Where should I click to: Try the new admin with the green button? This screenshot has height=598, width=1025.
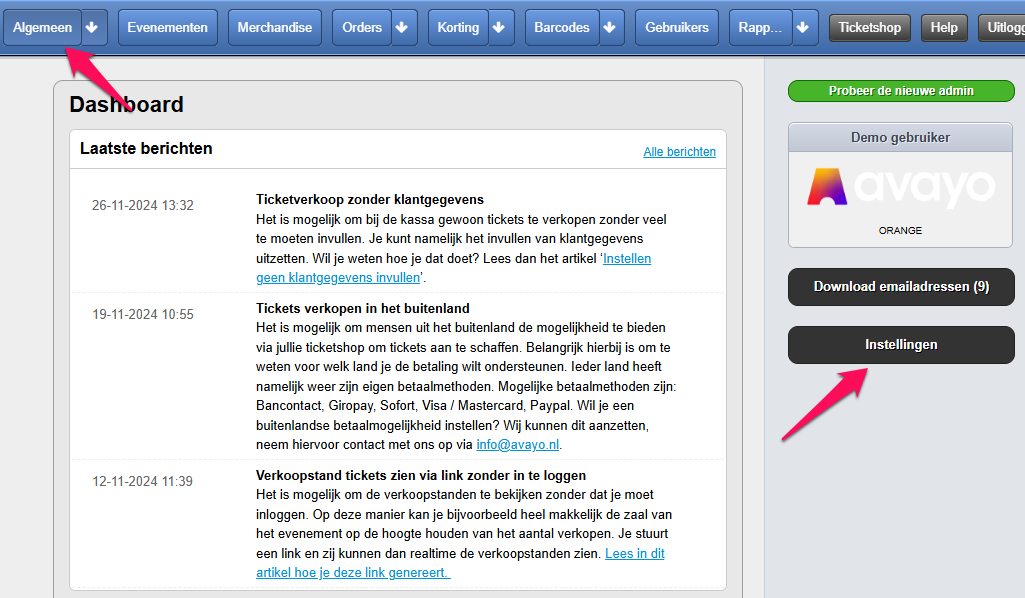coord(901,91)
